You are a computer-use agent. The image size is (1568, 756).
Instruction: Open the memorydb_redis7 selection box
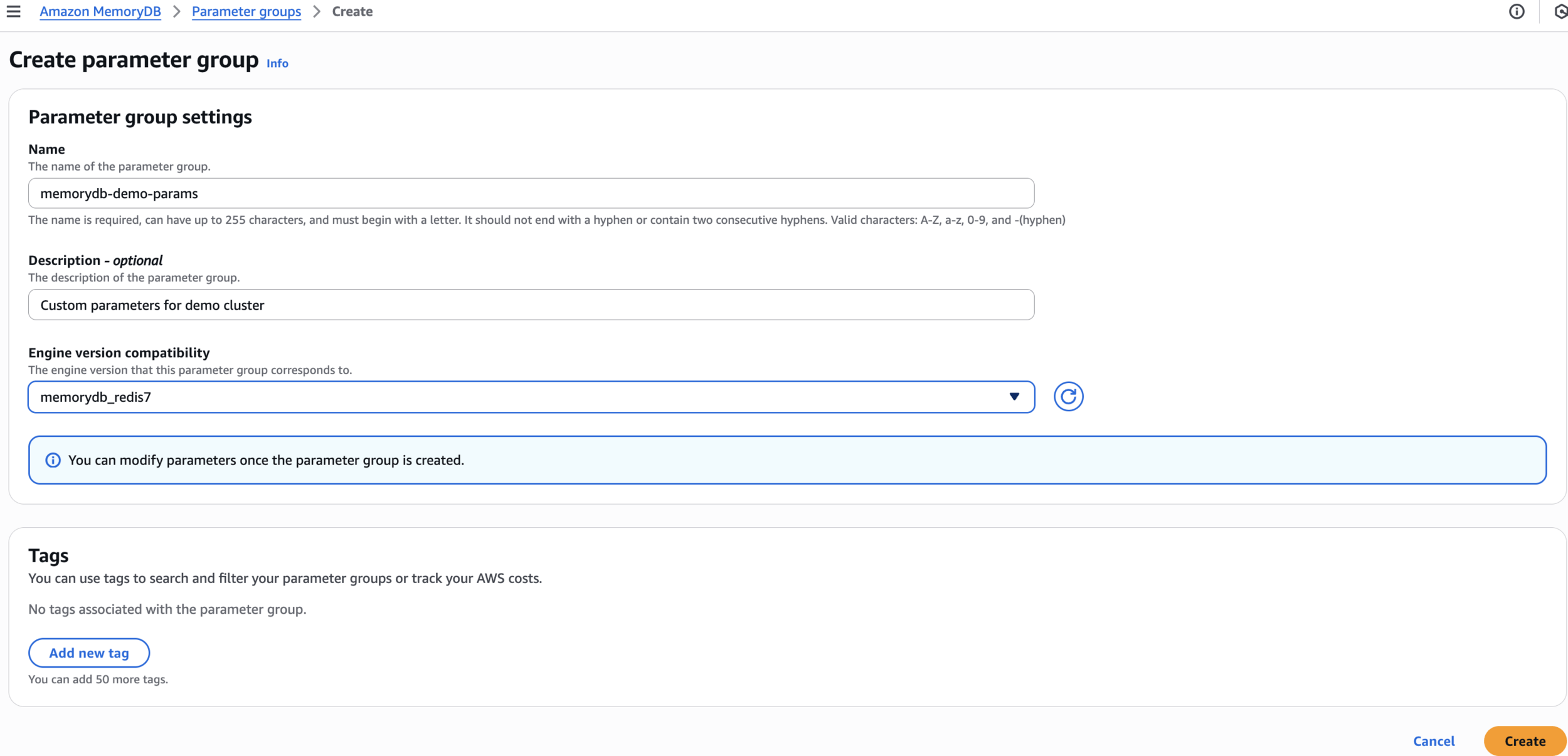502,397
